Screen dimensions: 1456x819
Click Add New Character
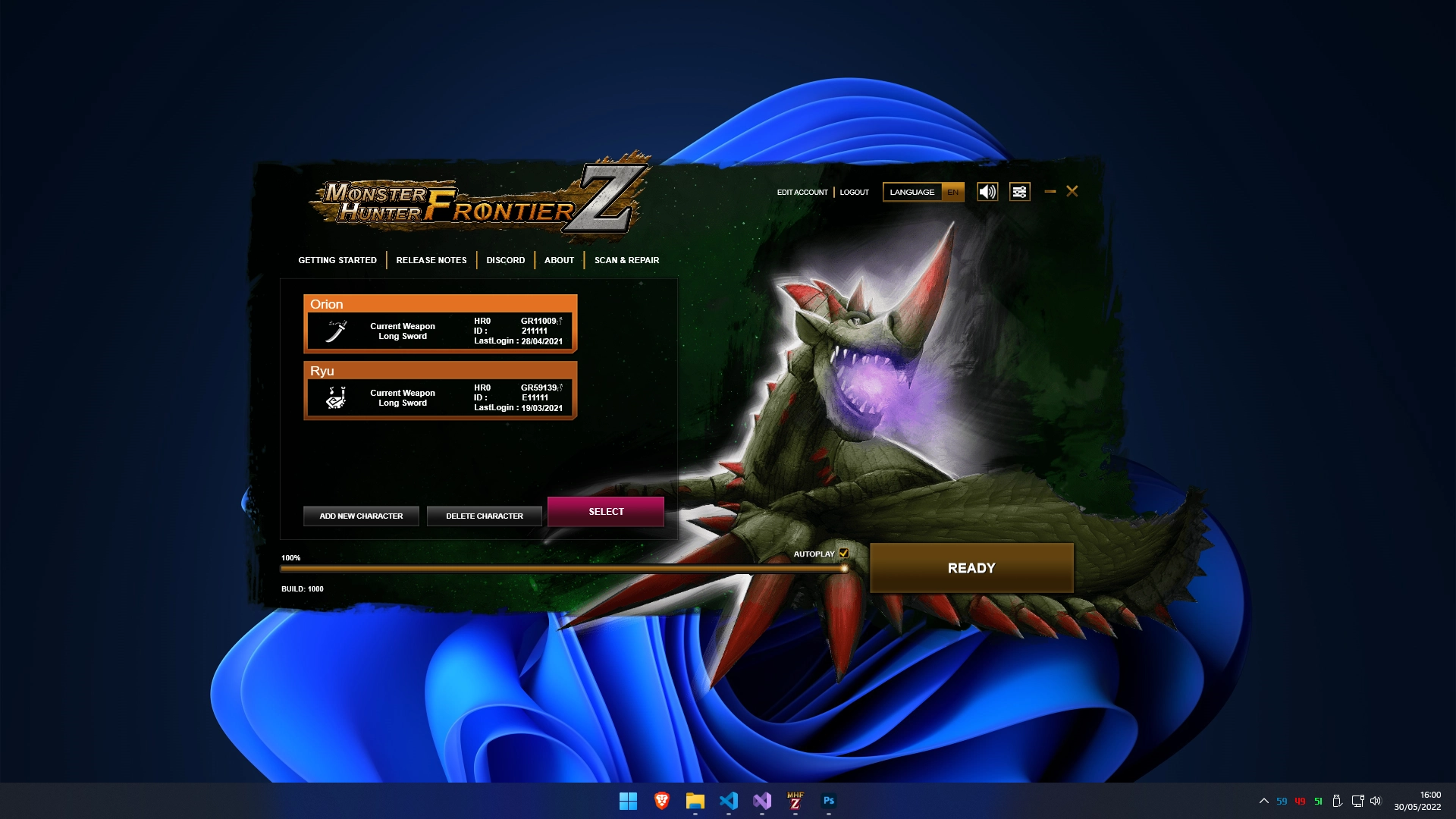click(x=361, y=516)
